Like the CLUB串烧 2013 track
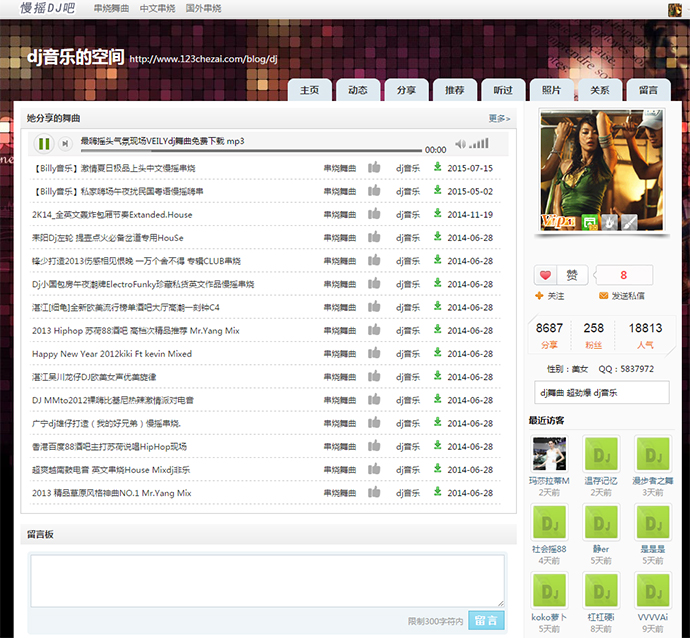 click(374, 260)
